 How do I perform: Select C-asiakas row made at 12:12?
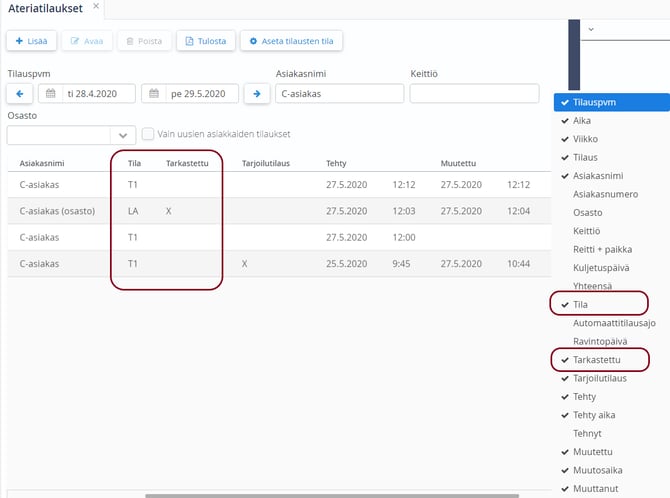(x=279, y=185)
